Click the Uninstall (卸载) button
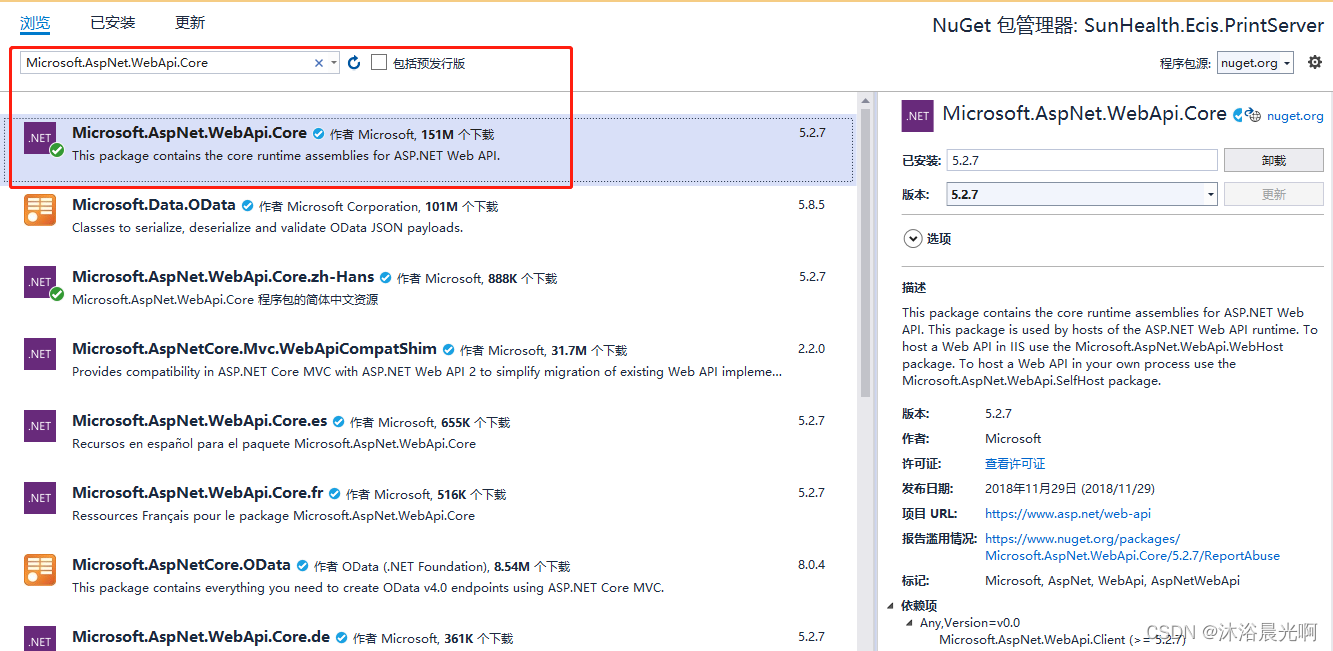Viewport: 1333px width, 651px height. [1273, 160]
